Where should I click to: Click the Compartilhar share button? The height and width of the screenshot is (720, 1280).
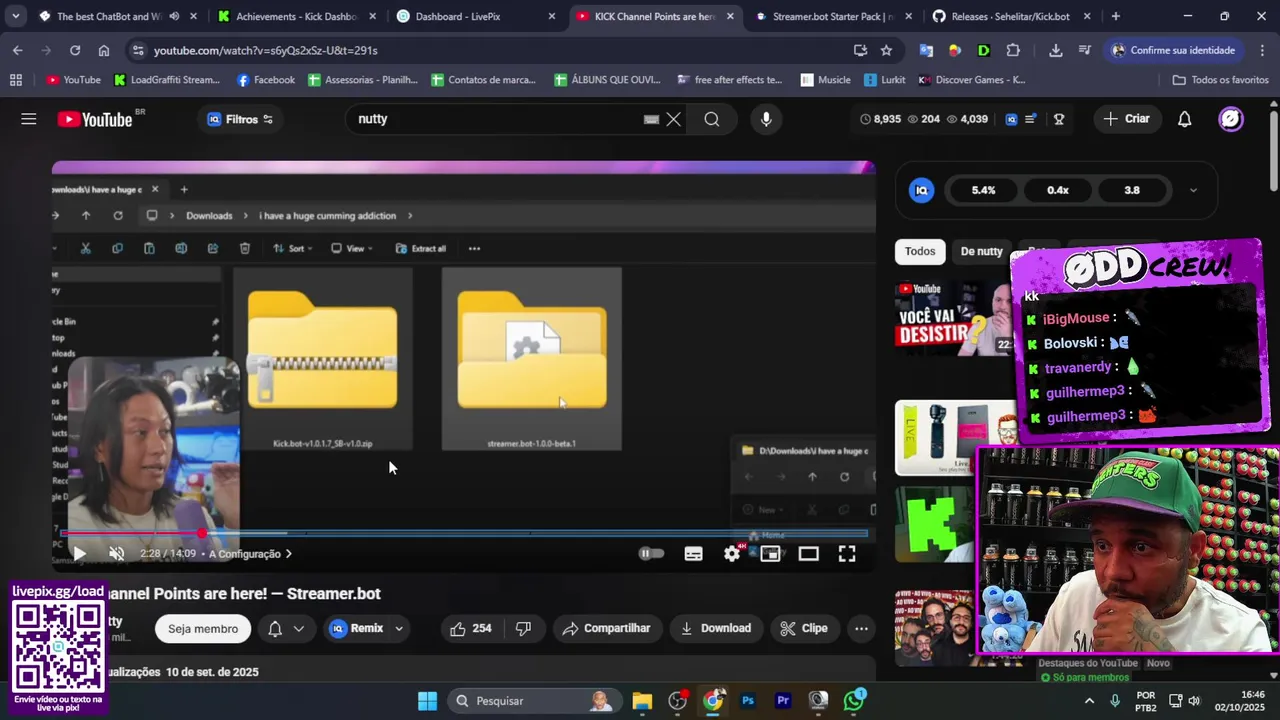pyautogui.click(x=606, y=628)
